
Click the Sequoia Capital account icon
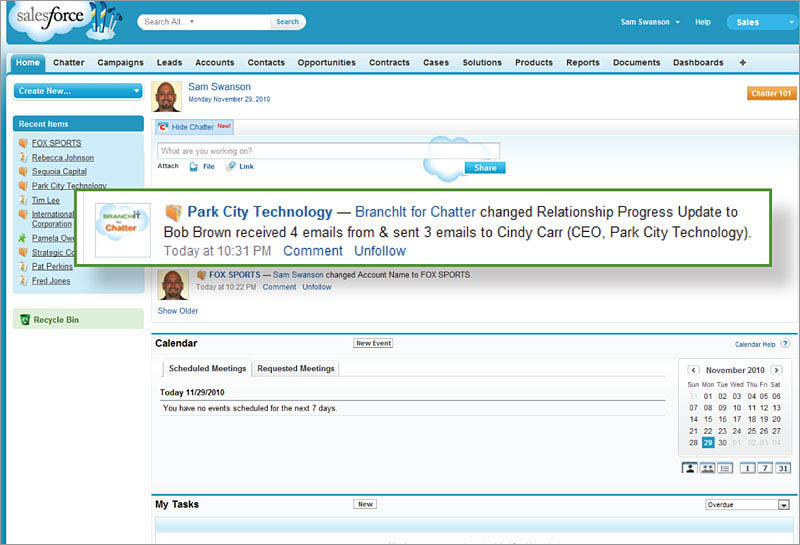coord(23,171)
